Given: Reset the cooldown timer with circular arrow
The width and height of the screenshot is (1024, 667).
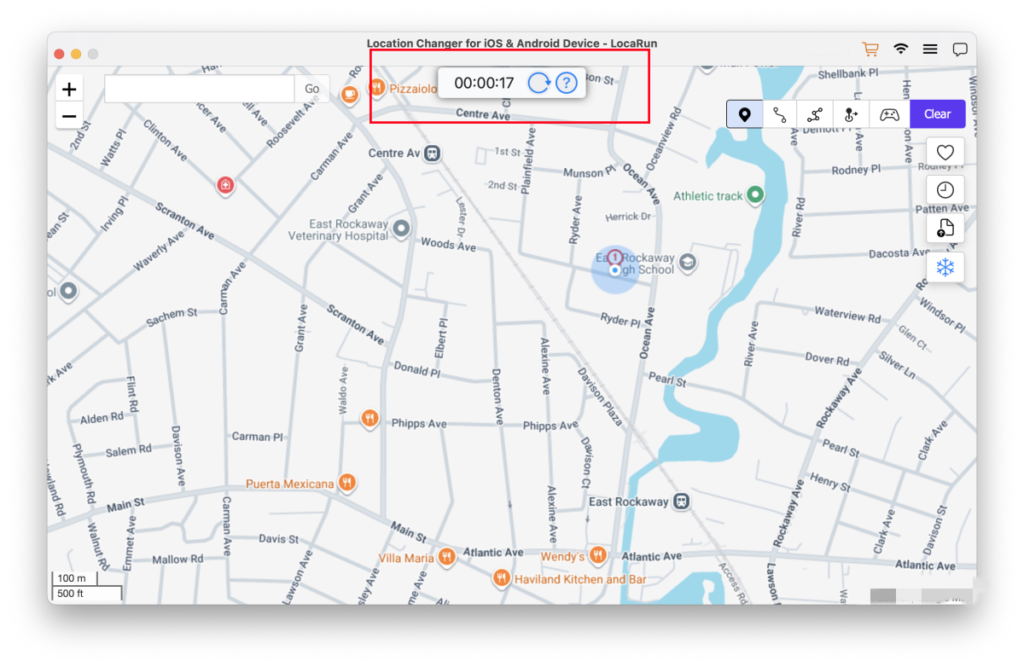Looking at the screenshot, I should pos(539,83).
